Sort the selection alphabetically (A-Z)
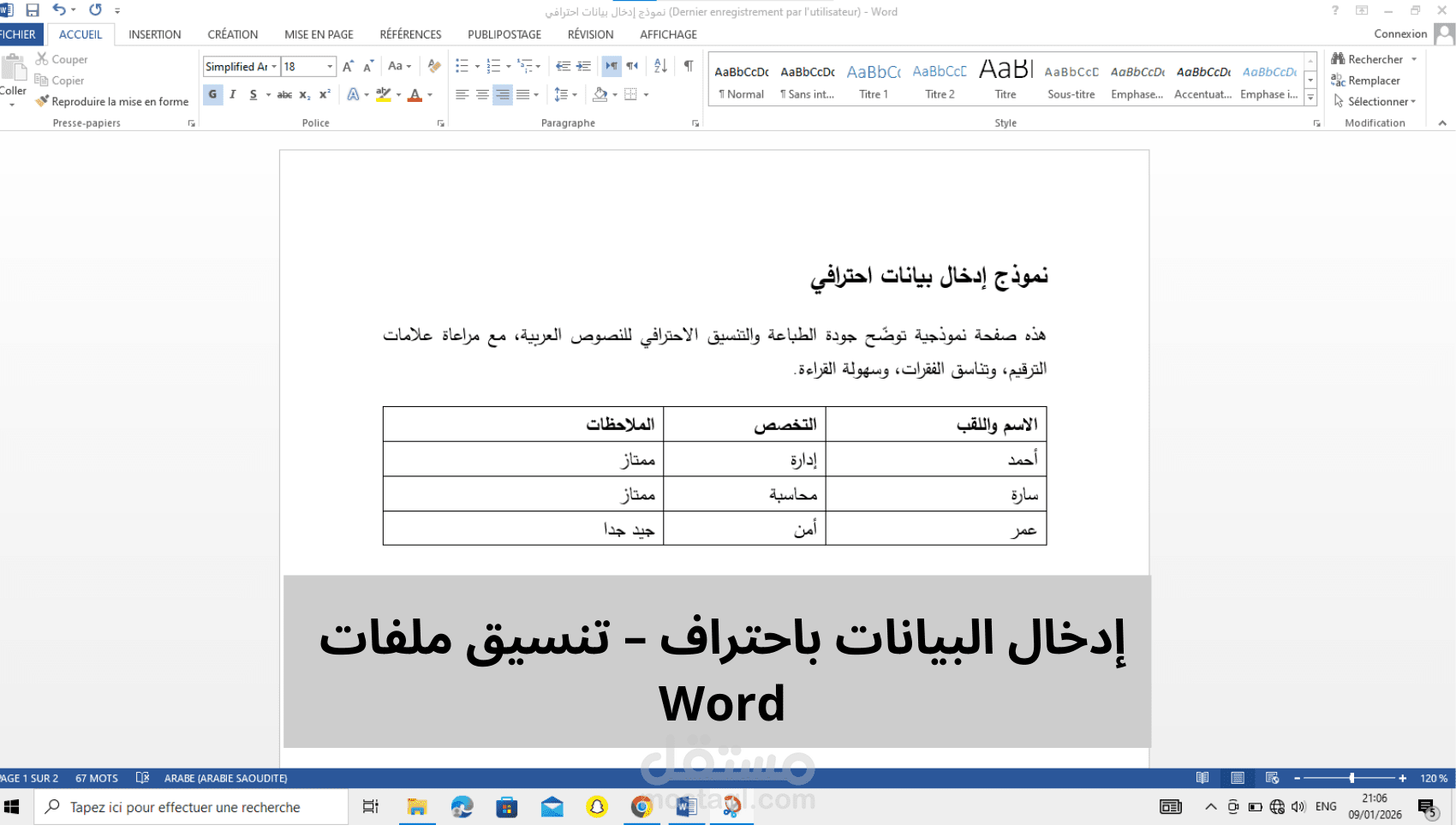The image size is (1456, 831). (660, 66)
